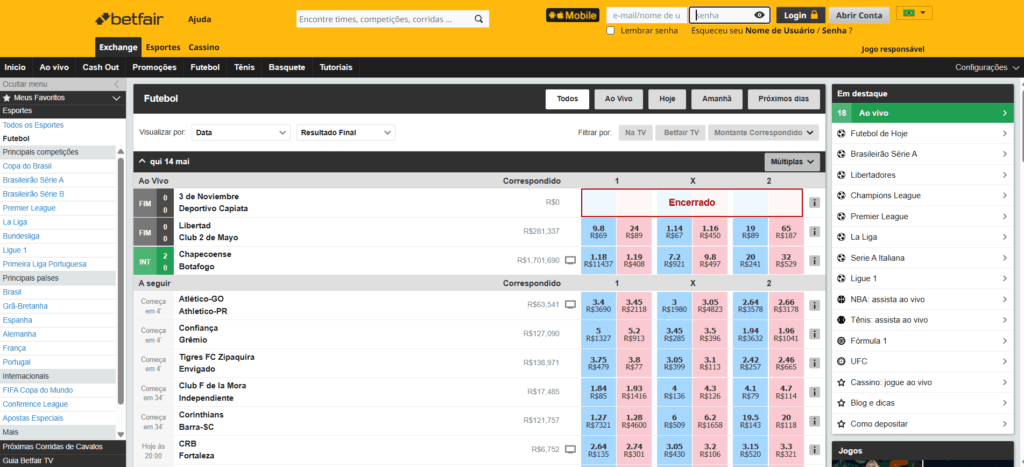Open the Múltiplas dropdown
This screenshot has height=467, width=1024.
pos(792,161)
